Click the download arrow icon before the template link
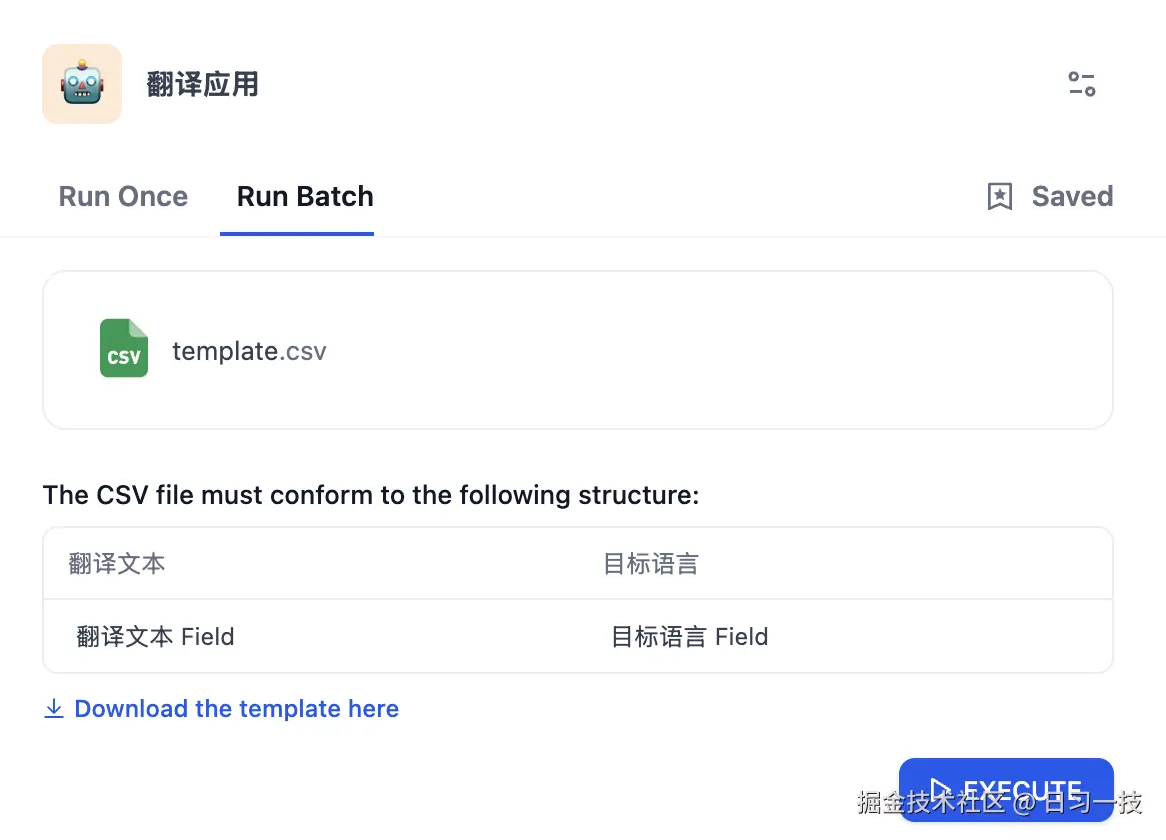The image size is (1166, 840). click(53, 708)
